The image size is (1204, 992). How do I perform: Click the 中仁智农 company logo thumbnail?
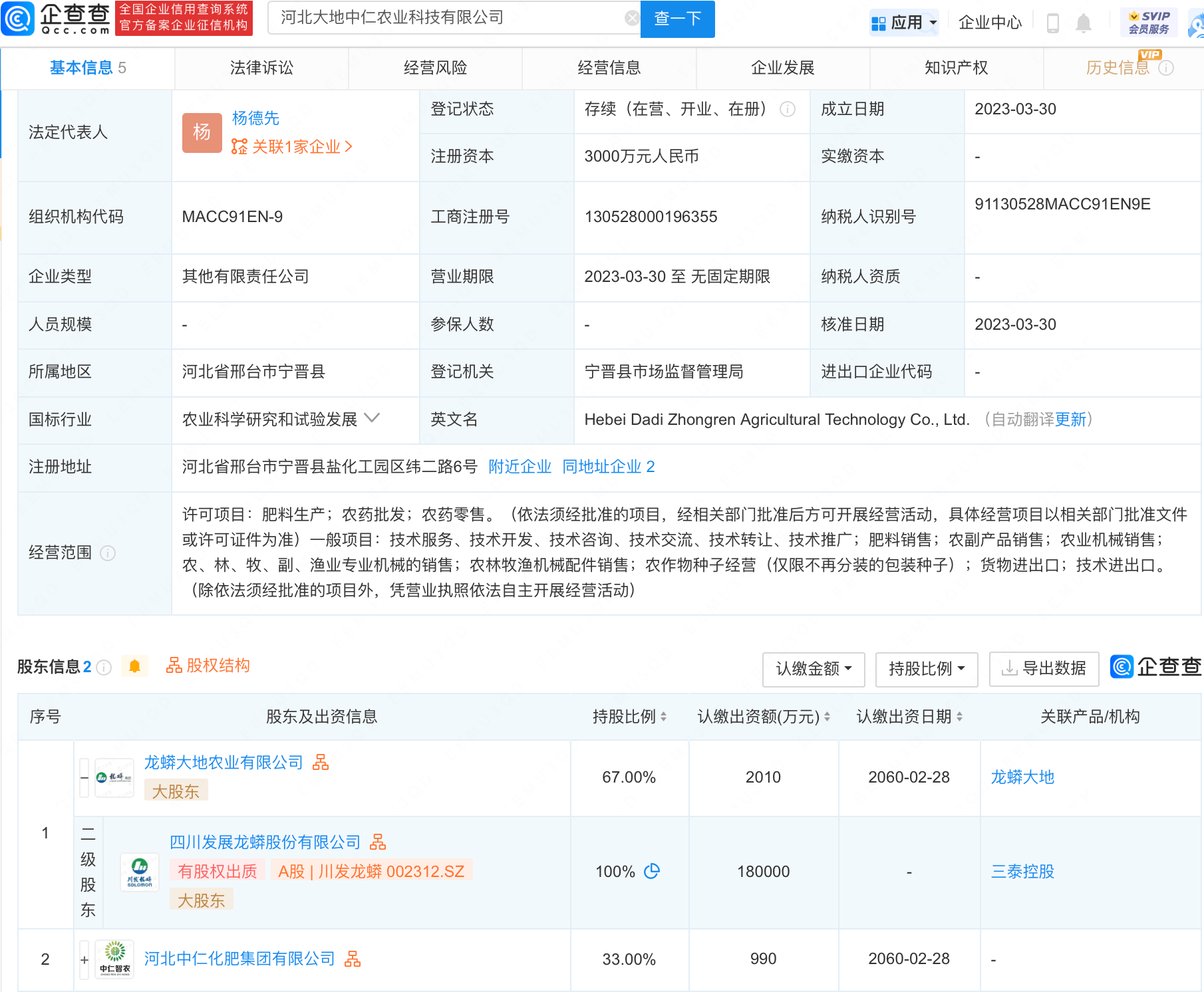(x=114, y=959)
